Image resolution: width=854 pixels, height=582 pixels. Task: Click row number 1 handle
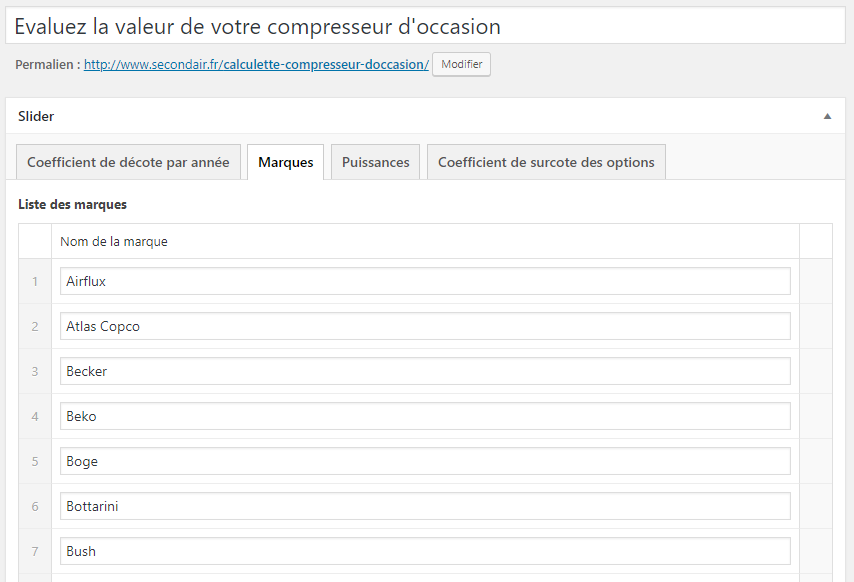tap(35, 281)
